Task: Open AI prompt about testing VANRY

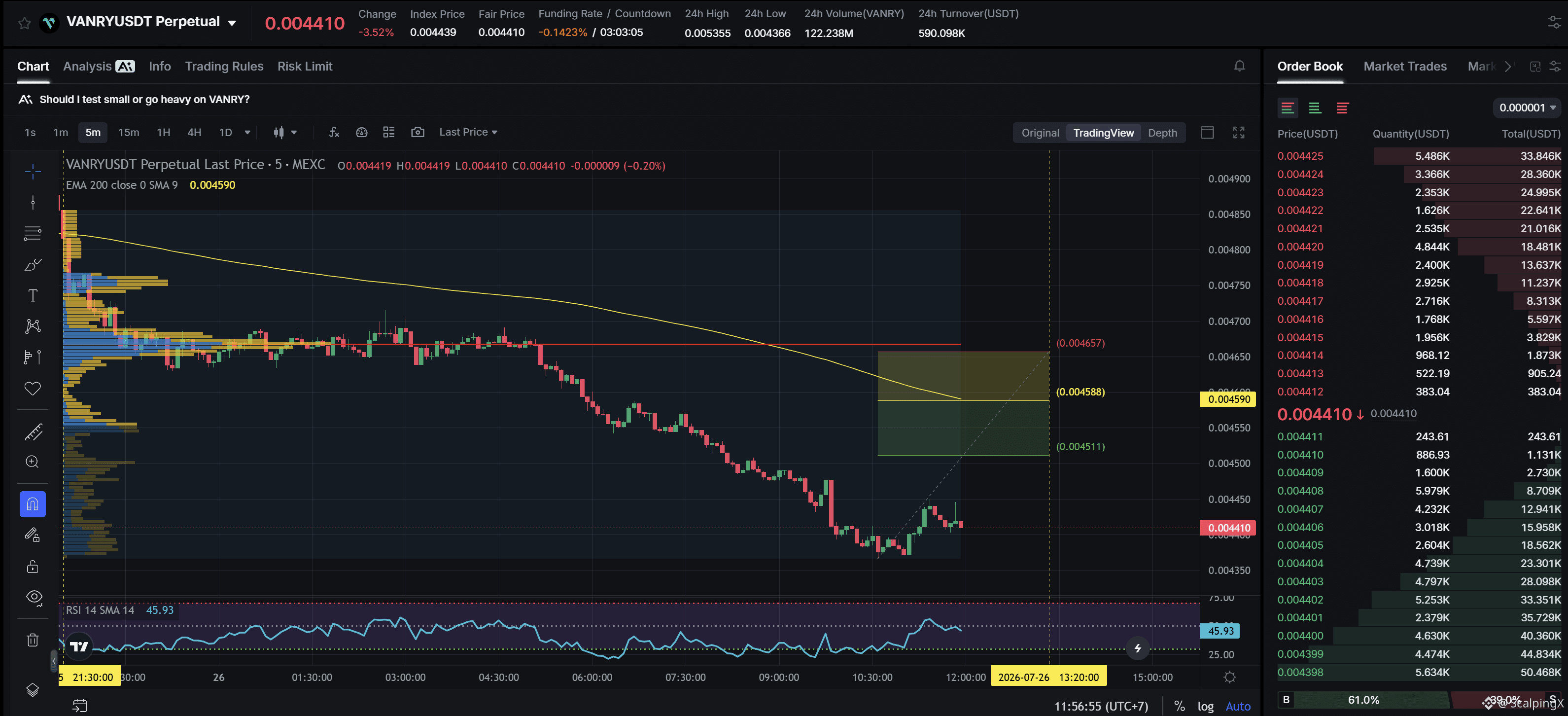Action: 144,99
